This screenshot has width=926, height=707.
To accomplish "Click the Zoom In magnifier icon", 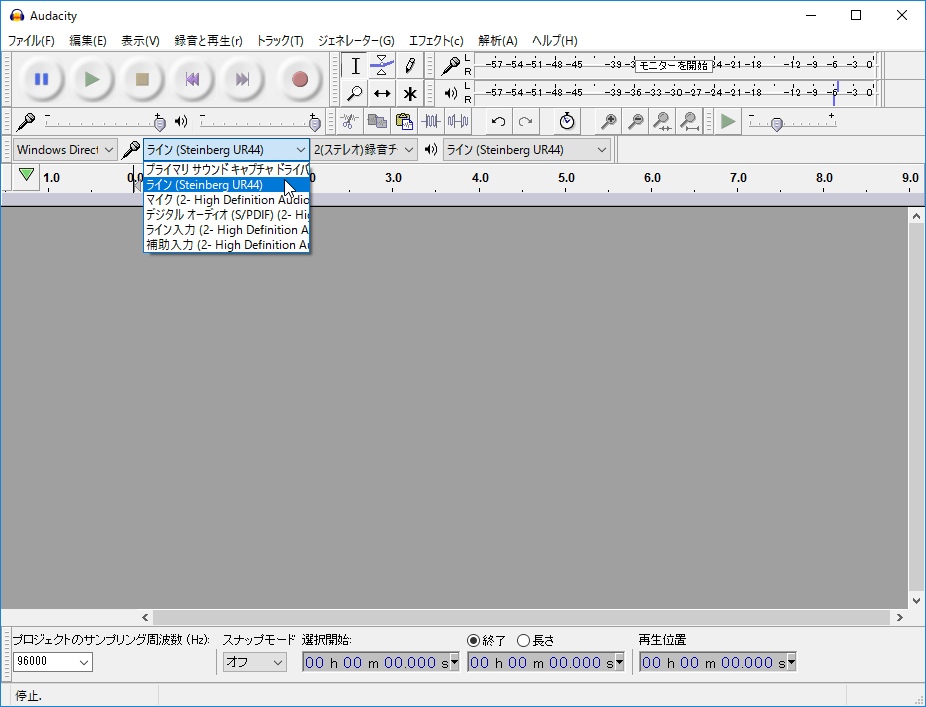I will pyautogui.click(x=608, y=122).
